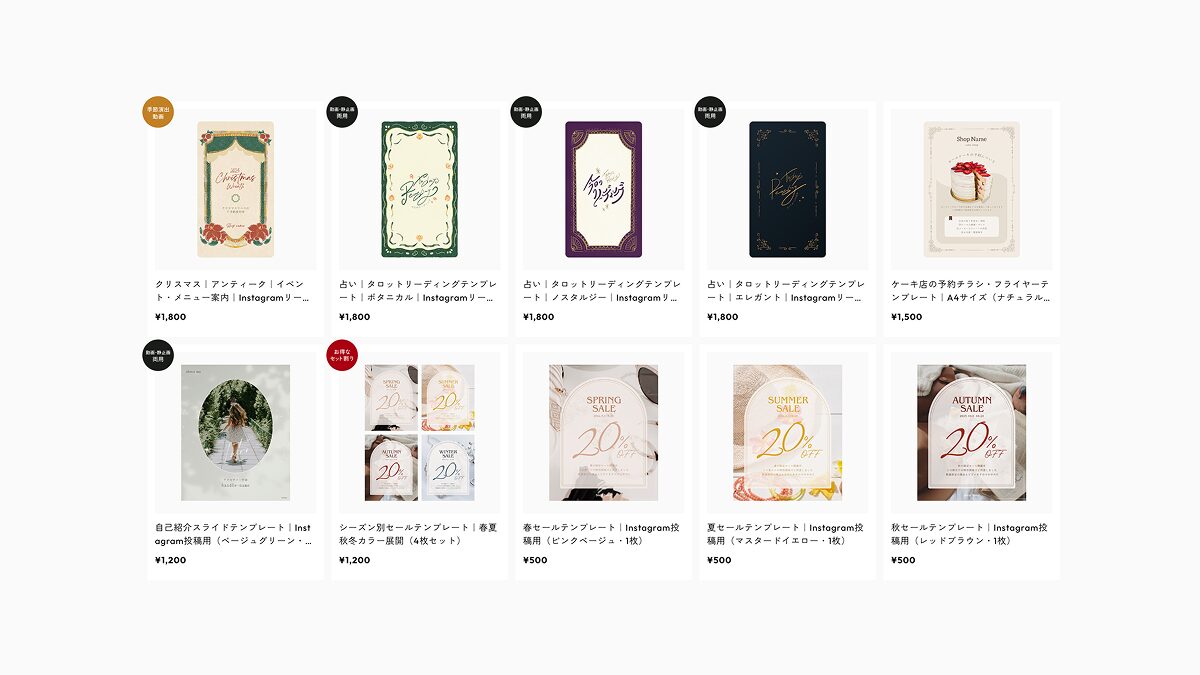Open the four-season sale set thumbnail

pos(419,432)
